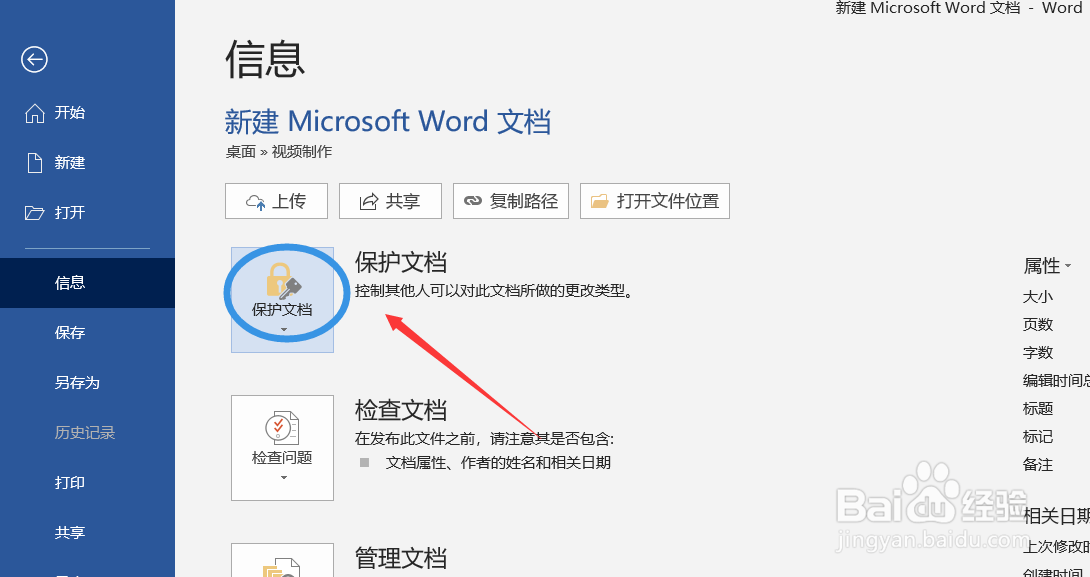Screen dimensions: 1090x577
Task: Click the 控制其他人可以对此文档 description text
Action: click(x=494, y=291)
